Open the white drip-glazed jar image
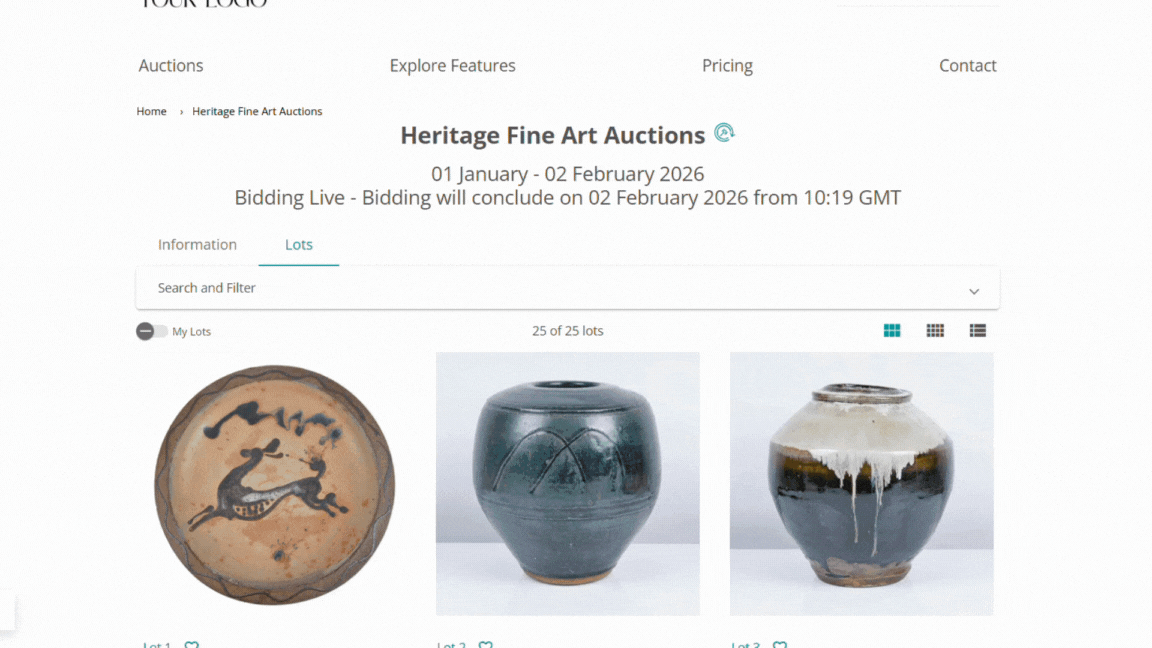 pyautogui.click(x=862, y=484)
